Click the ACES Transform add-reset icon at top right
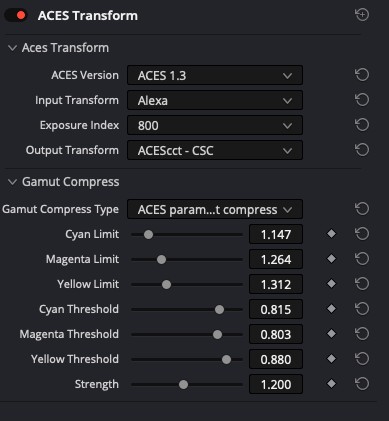 pos(362,15)
